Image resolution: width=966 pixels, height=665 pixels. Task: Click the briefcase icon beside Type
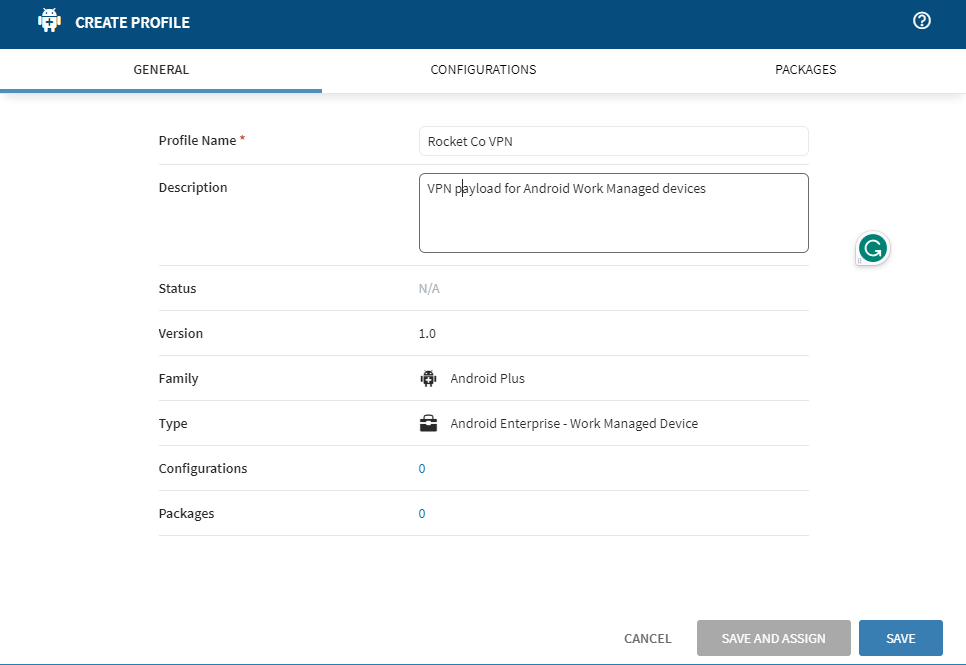point(429,424)
